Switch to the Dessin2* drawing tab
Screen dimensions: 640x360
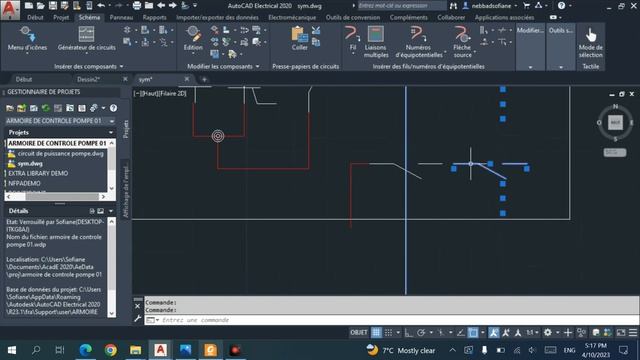pyautogui.click(x=89, y=79)
